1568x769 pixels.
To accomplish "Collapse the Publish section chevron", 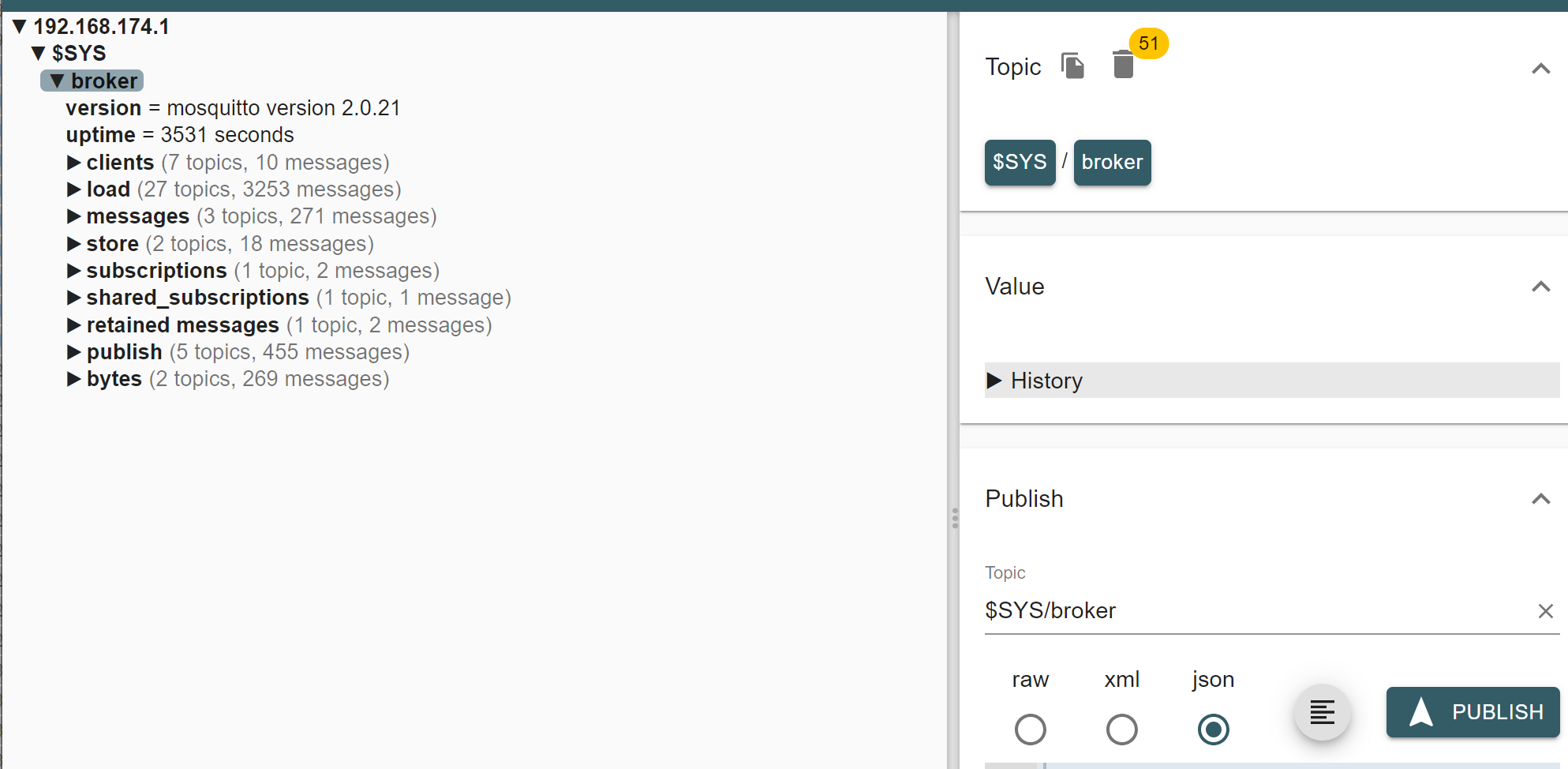I will click(x=1540, y=499).
